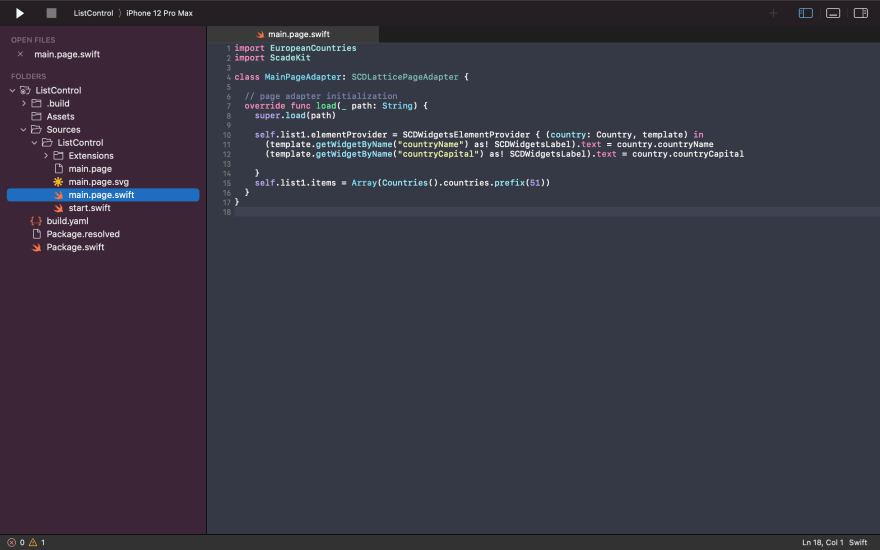Expand the .build folder
This screenshot has width=880, height=550.
pos(24,103)
